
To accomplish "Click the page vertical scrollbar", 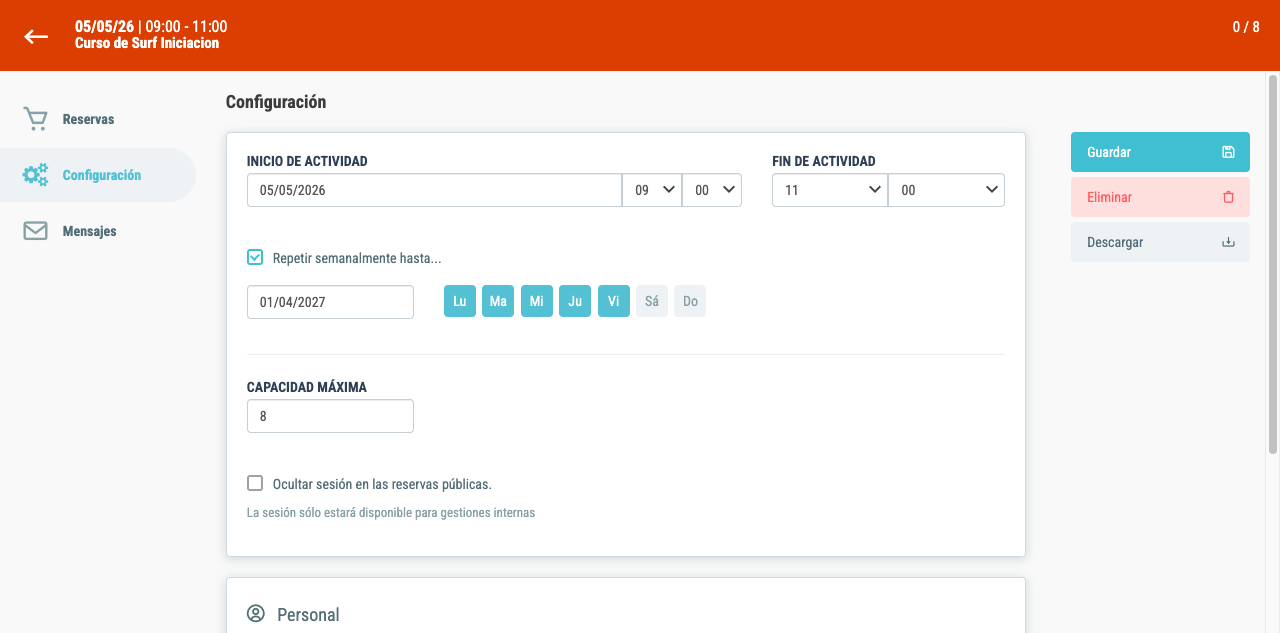I will pos(1273,265).
